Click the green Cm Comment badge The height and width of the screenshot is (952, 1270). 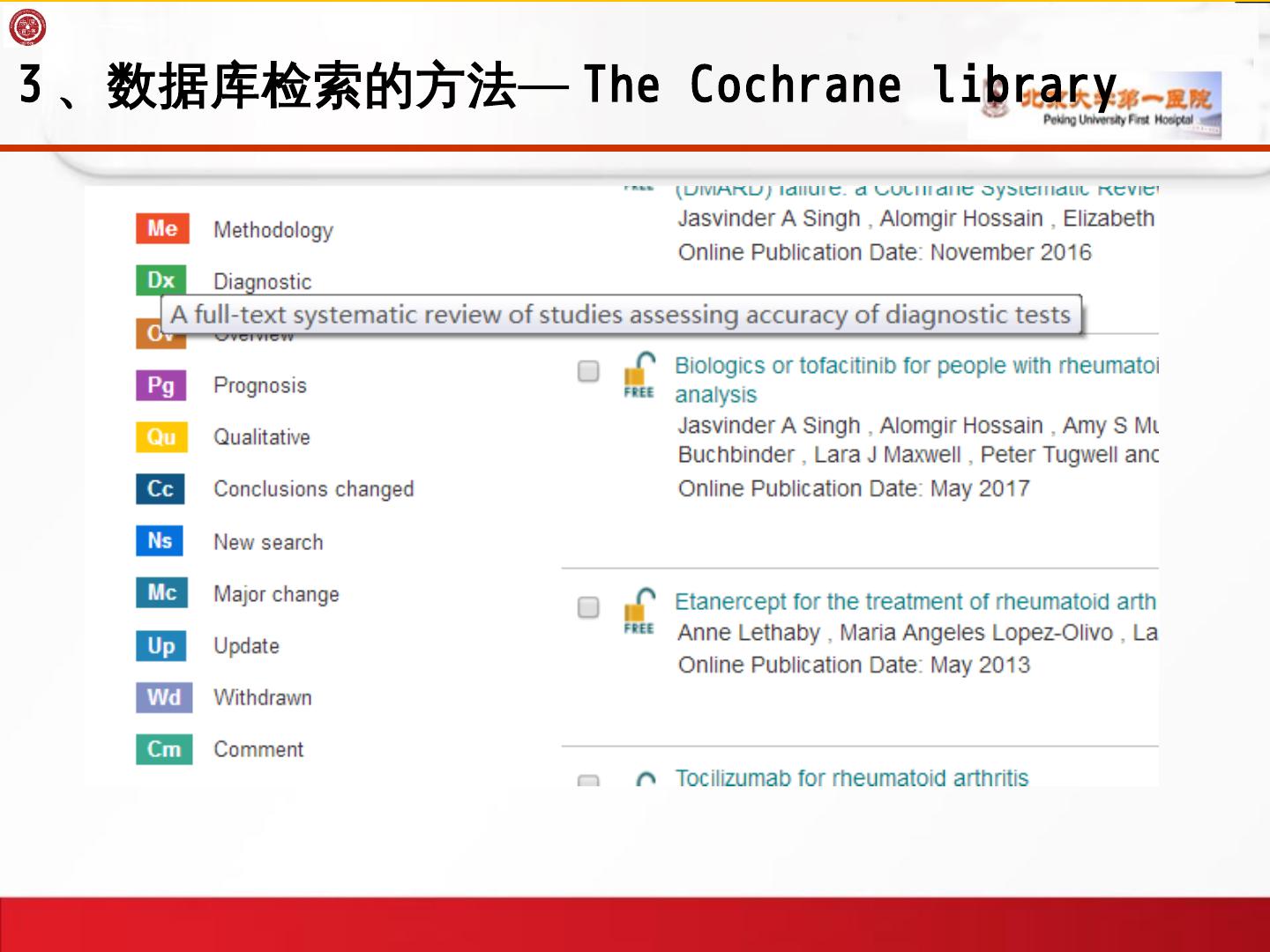164,749
